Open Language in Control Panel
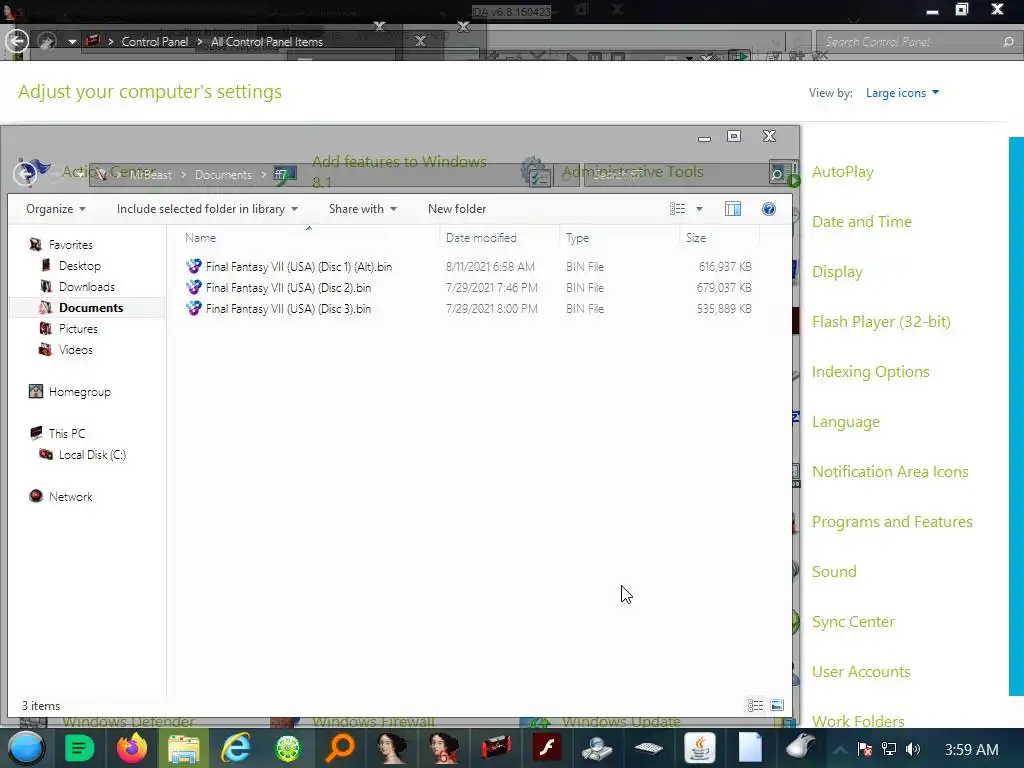Image resolution: width=1024 pixels, height=768 pixels. click(x=846, y=422)
